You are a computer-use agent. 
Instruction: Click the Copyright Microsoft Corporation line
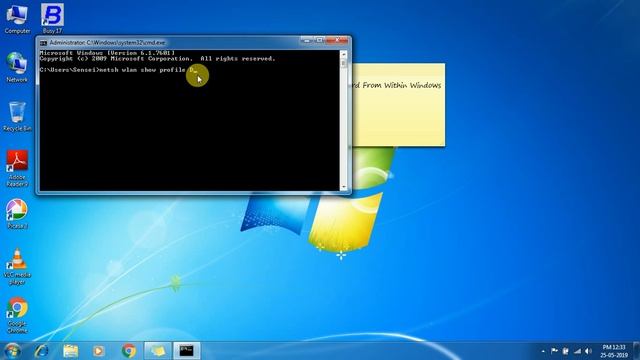(x=158, y=59)
